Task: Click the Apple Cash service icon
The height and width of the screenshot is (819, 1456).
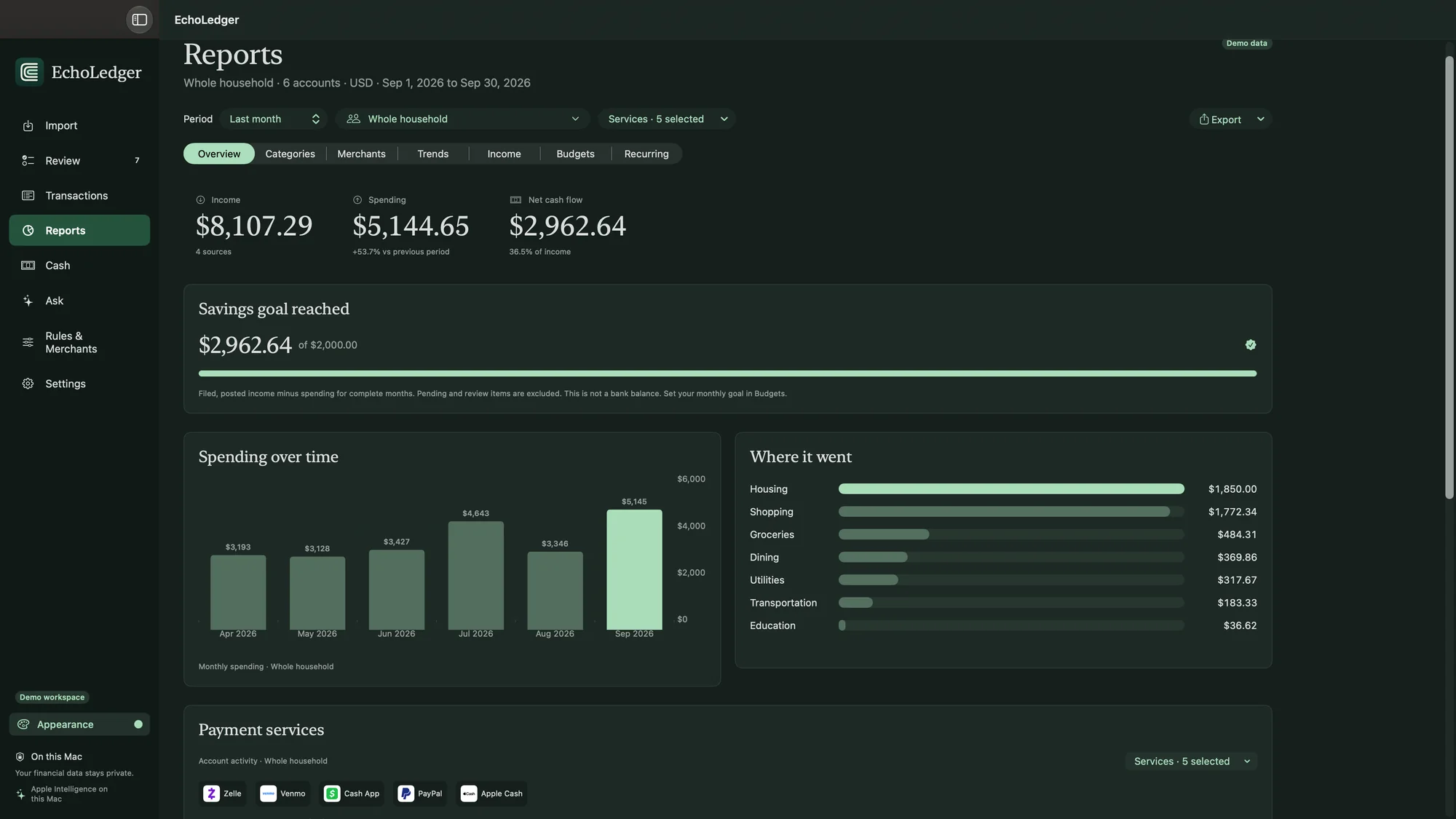Action: click(469, 794)
